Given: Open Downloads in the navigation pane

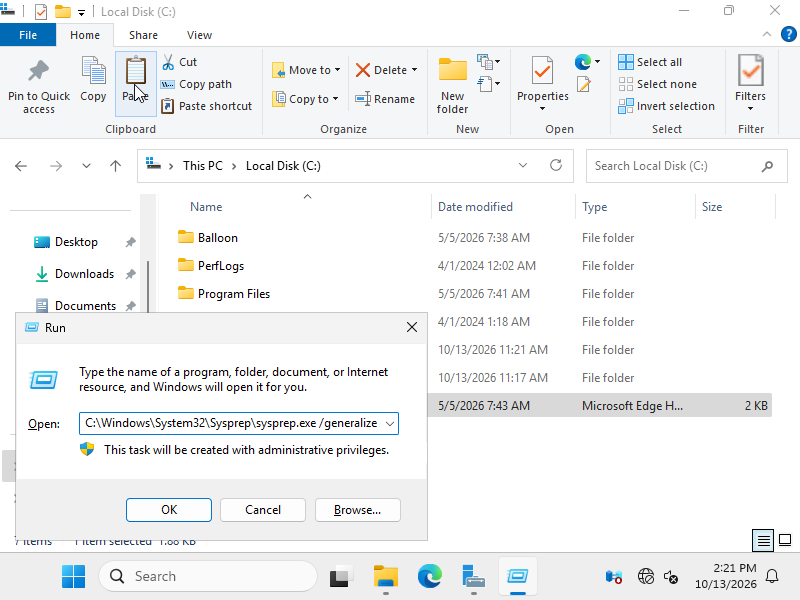Looking at the screenshot, I should [x=84, y=274].
